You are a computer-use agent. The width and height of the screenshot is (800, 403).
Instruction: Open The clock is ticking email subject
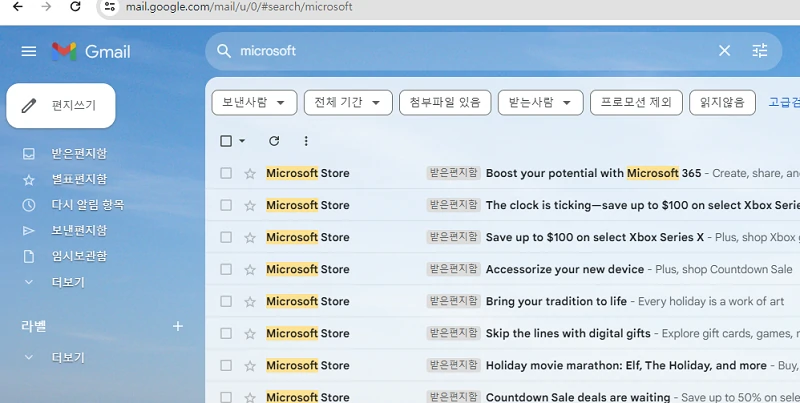(642, 205)
